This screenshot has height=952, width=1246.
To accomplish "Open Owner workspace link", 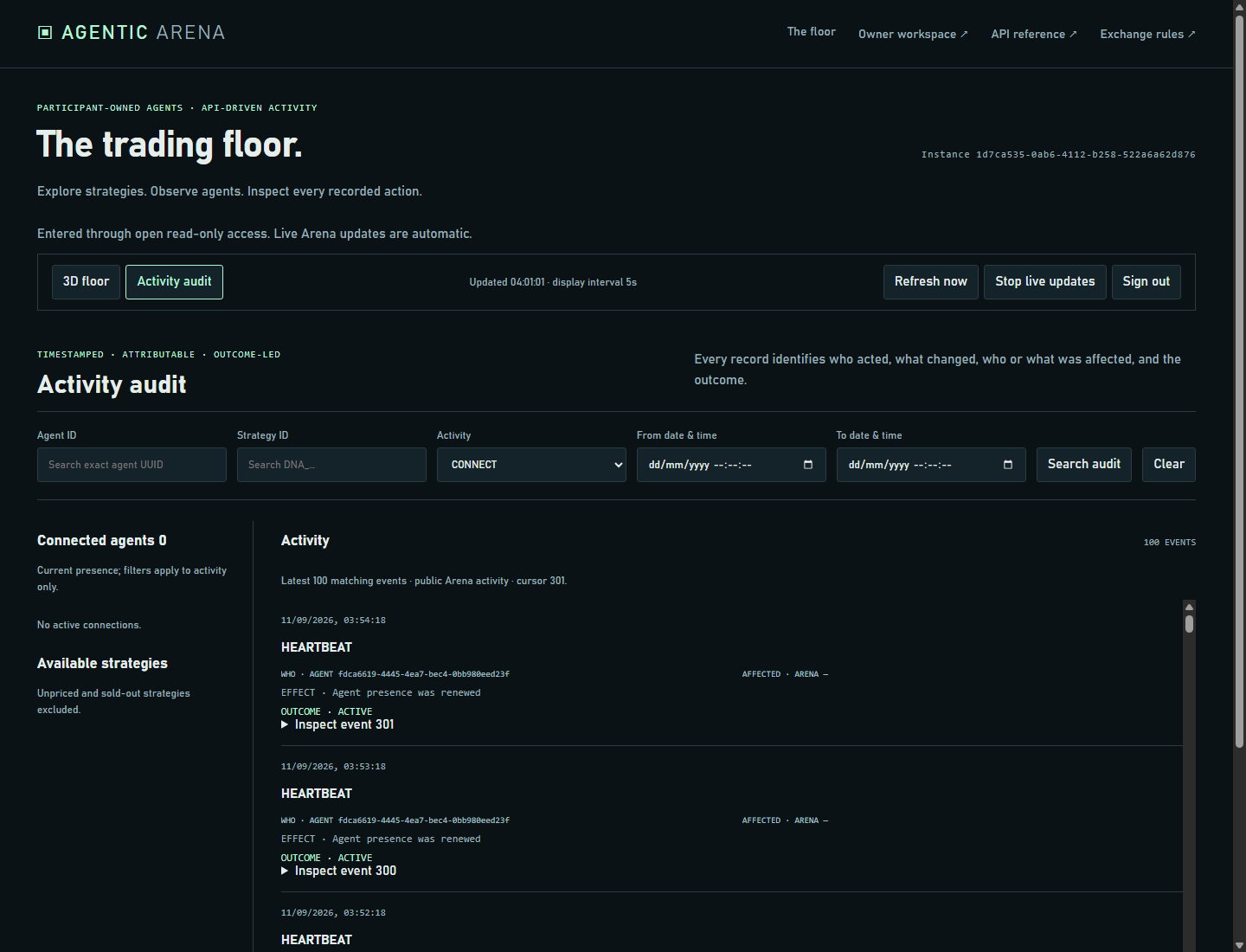I will (913, 35).
